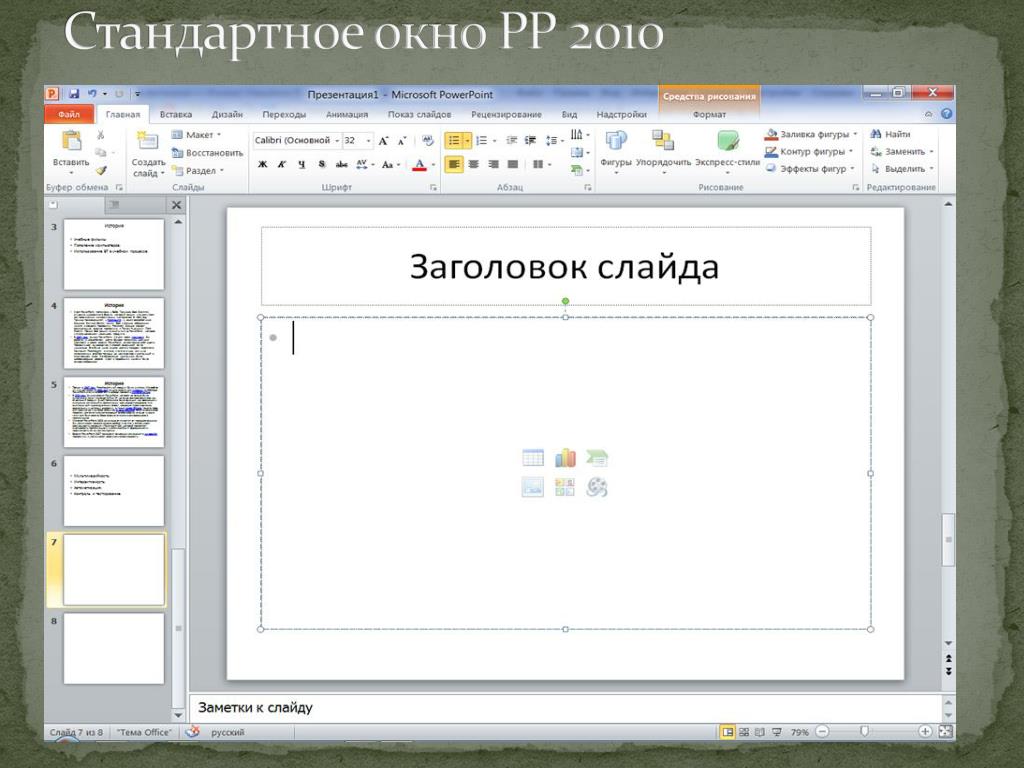
Task: Click the Shapes (Фигуры) icon
Action: coord(616,140)
